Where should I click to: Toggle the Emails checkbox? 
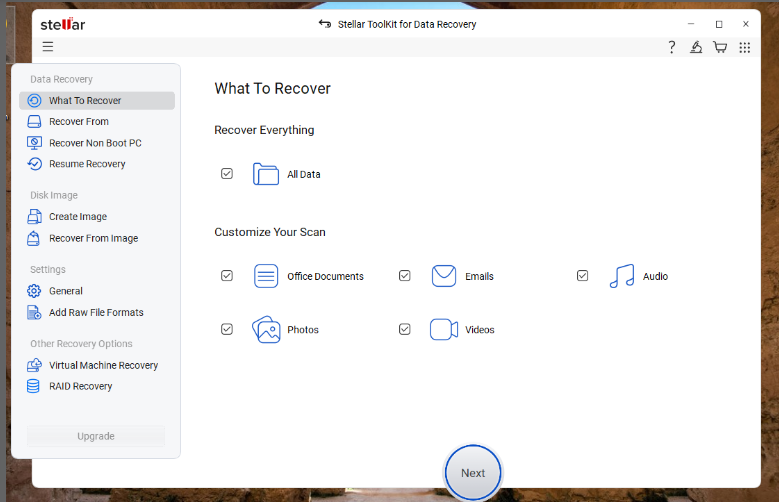405,275
